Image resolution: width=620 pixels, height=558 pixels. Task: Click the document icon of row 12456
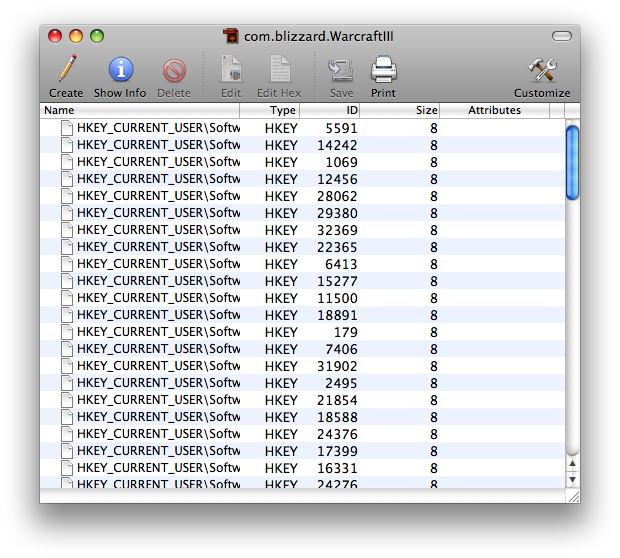67,179
